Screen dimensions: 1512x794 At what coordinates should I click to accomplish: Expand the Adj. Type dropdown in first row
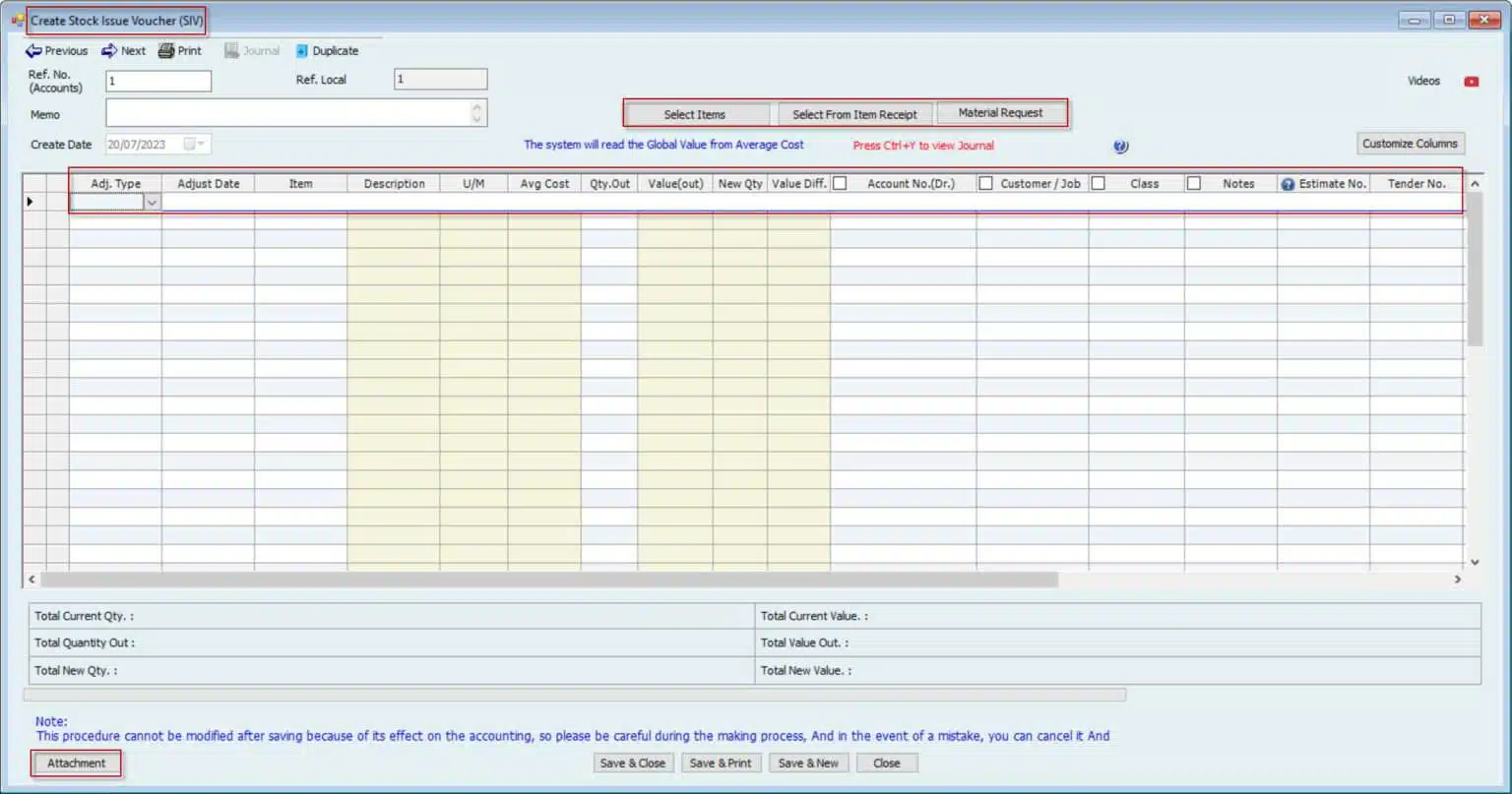click(x=152, y=203)
